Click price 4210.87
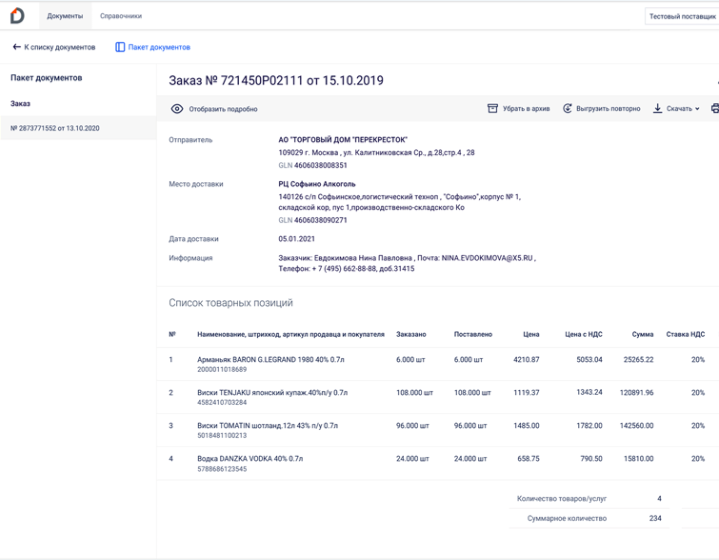The width and height of the screenshot is (719, 560). 526,360
